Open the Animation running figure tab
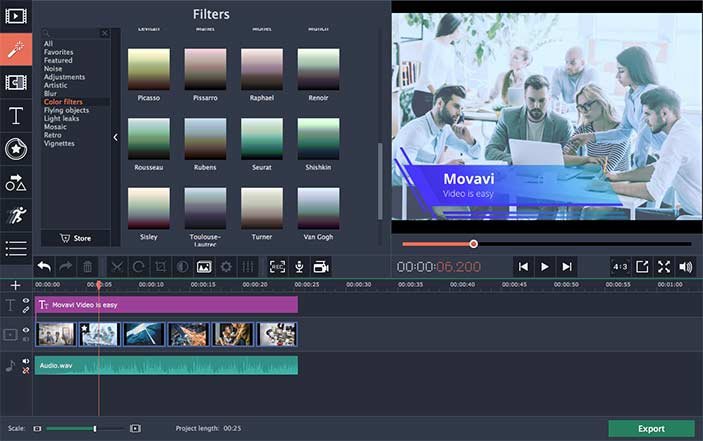 click(16, 215)
